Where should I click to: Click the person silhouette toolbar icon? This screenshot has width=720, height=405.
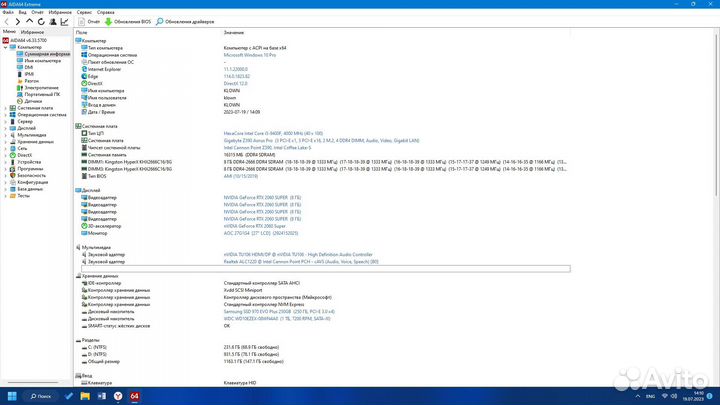(x=53, y=22)
